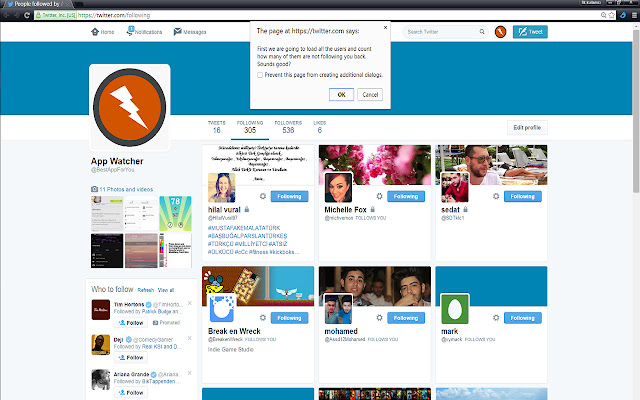Switch to the Likes tab
This screenshot has height=400, width=640.
320,127
